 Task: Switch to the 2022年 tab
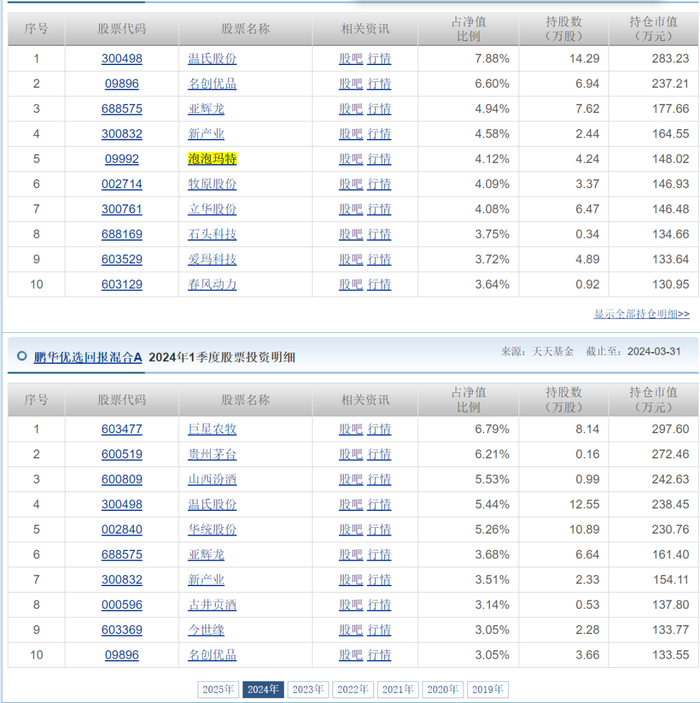point(353,689)
